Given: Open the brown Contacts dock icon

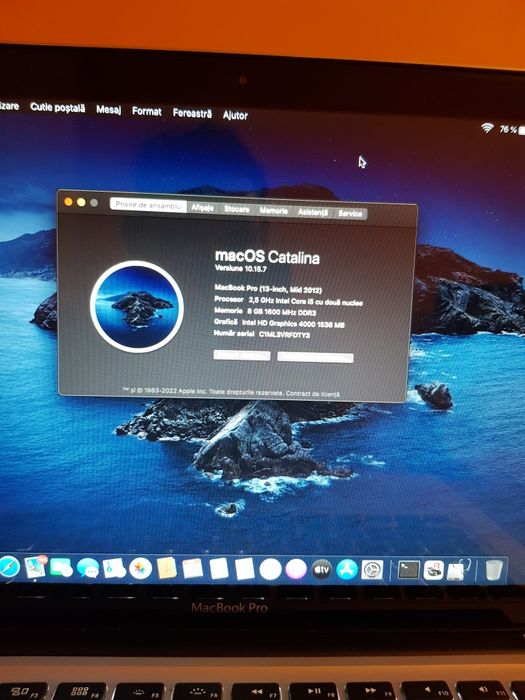Looking at the screenshot, I should tap(167, 569).
